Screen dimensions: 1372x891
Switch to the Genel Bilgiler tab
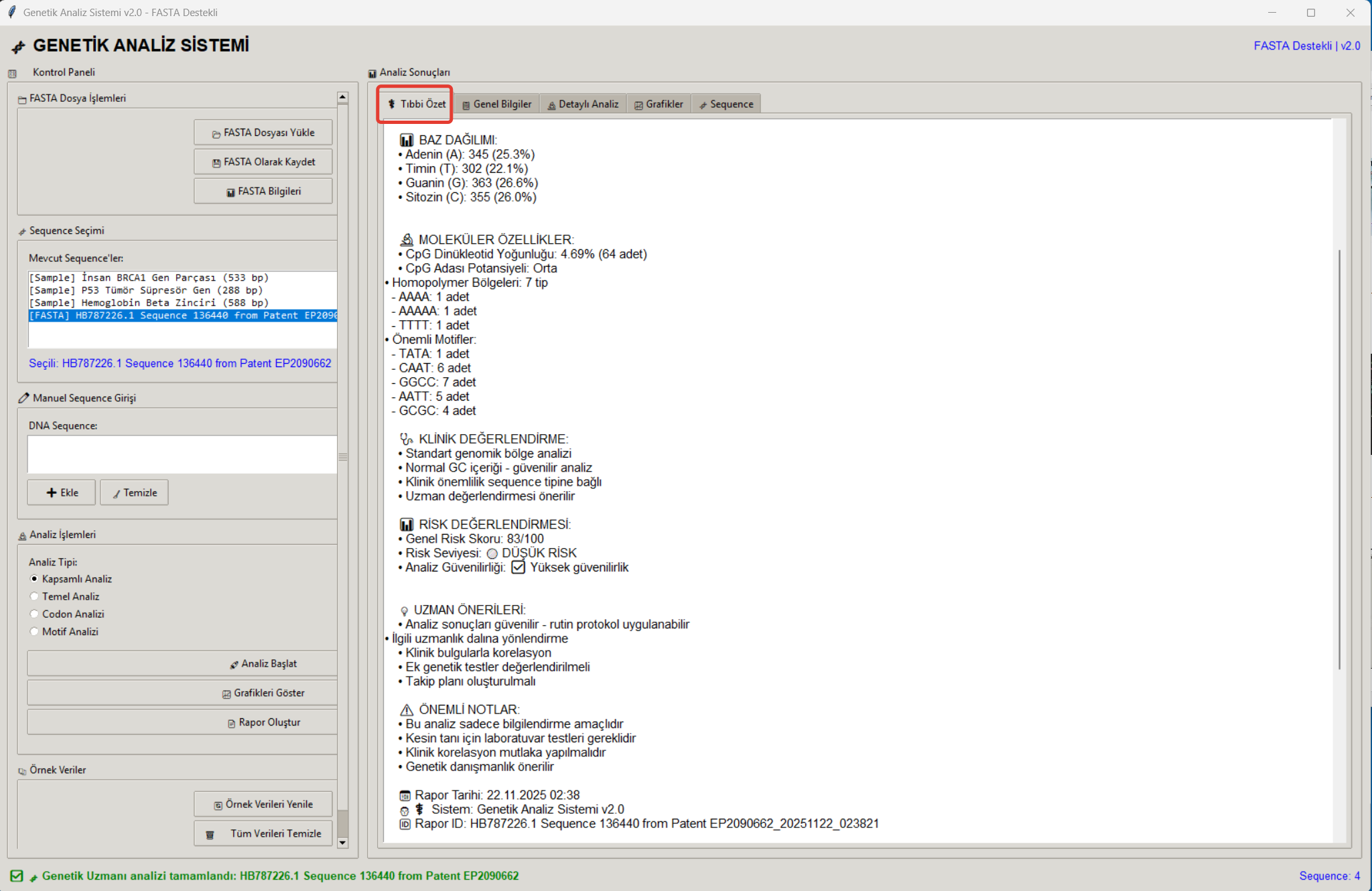pos(496,105)
